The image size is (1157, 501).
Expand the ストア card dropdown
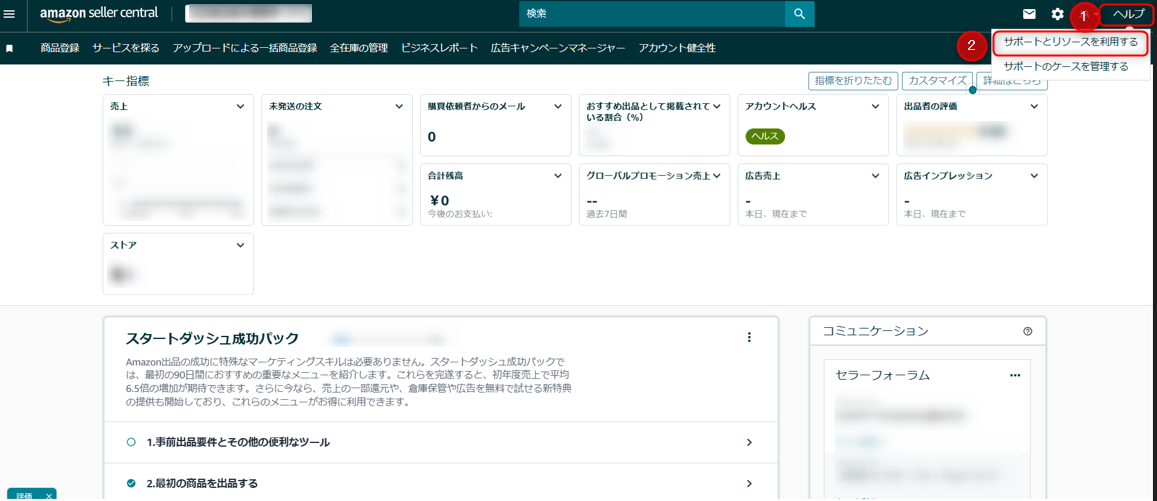[240, 245]
